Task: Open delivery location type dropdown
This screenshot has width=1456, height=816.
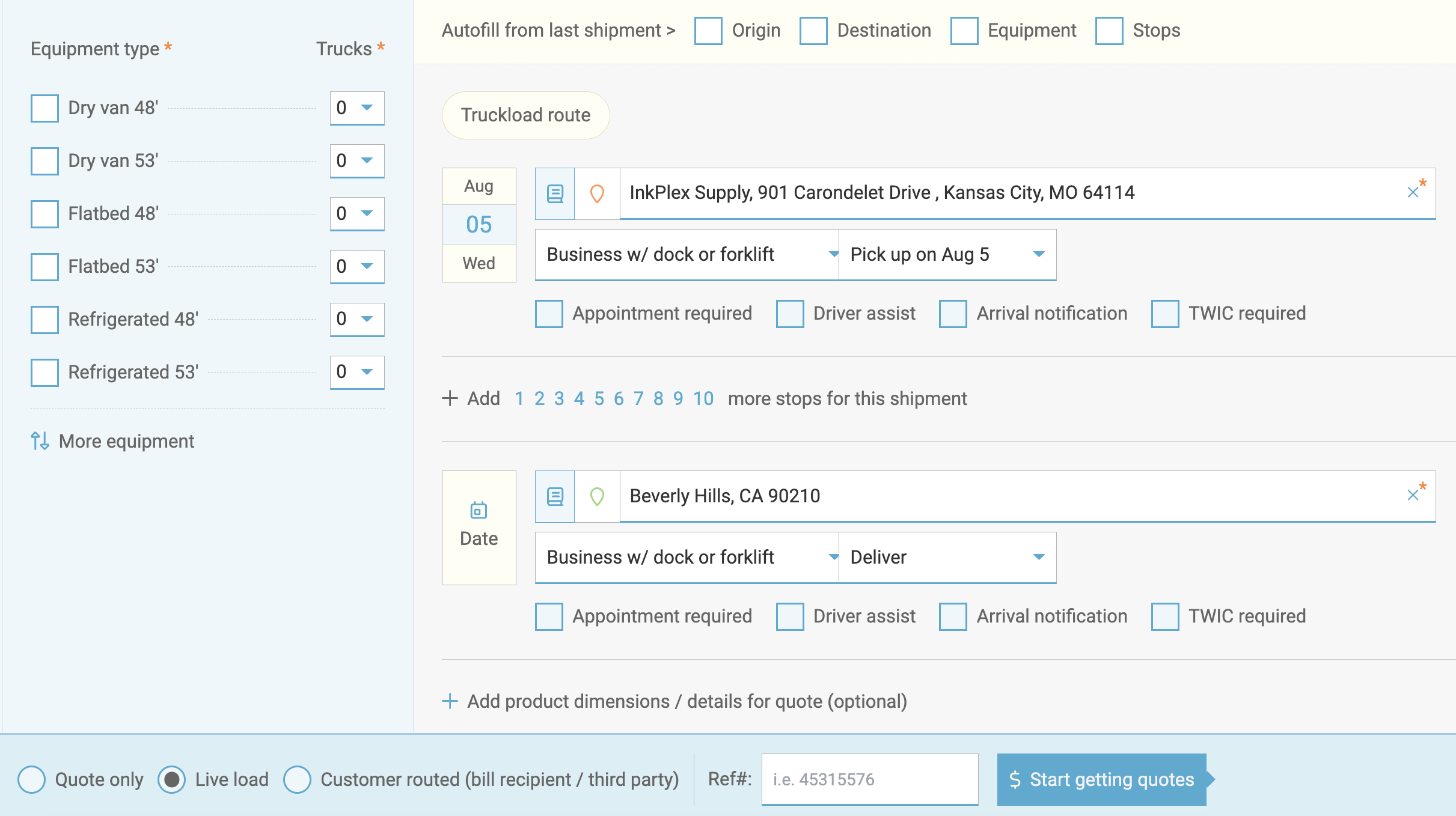Action: (687, 558)
